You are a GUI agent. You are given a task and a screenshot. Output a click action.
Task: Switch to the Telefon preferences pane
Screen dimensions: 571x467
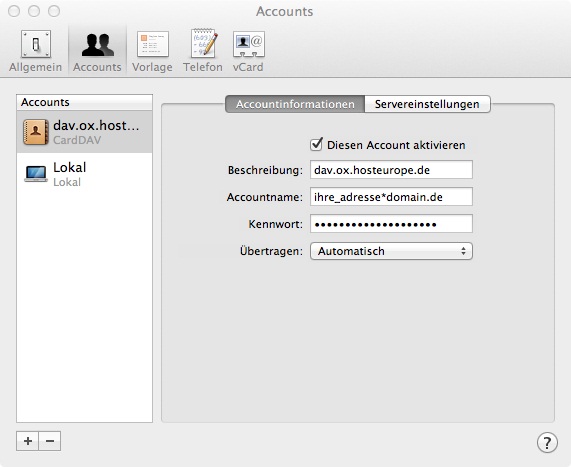click(203, 51)
